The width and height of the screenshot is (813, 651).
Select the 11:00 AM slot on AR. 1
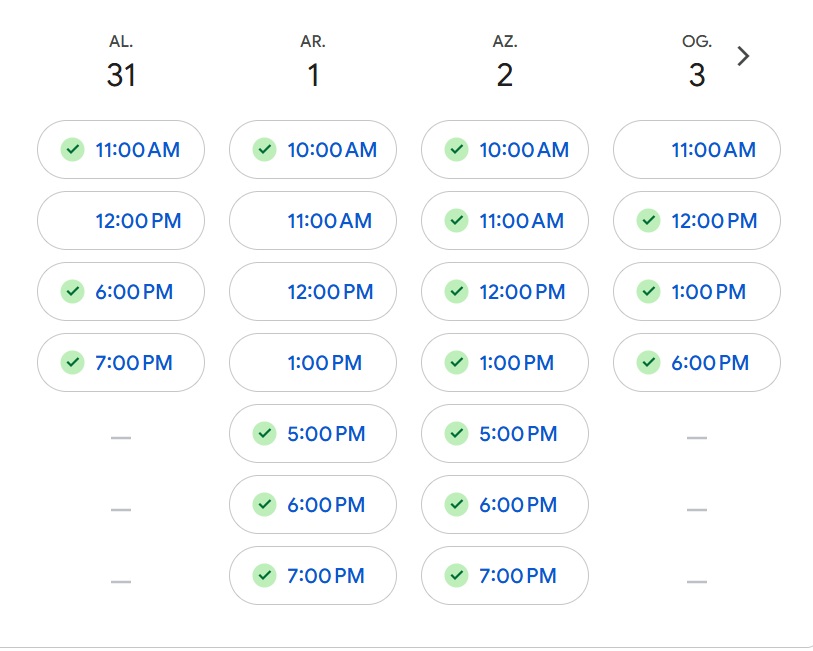(x=313, y=221)
